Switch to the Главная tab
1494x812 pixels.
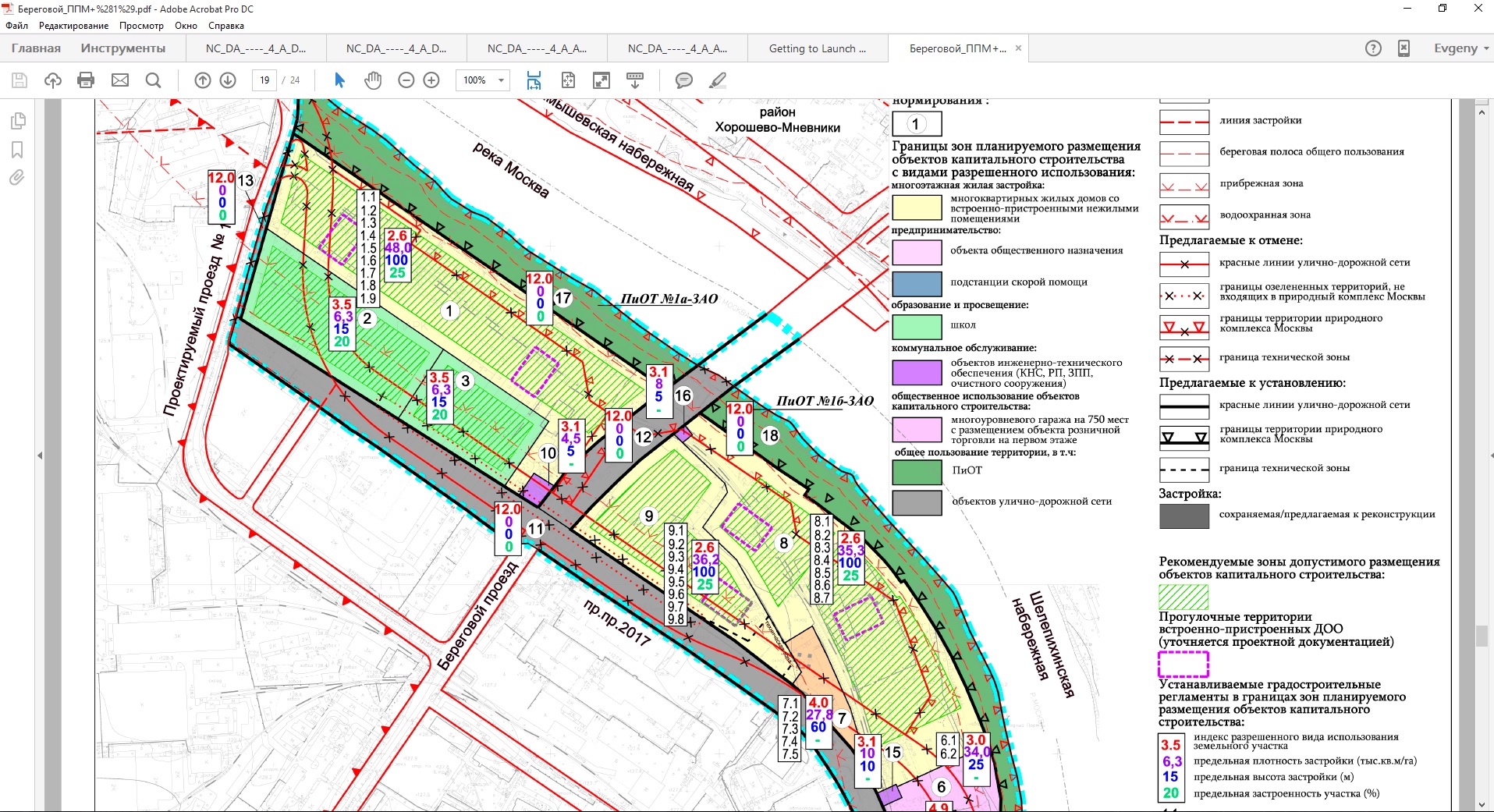36,48
